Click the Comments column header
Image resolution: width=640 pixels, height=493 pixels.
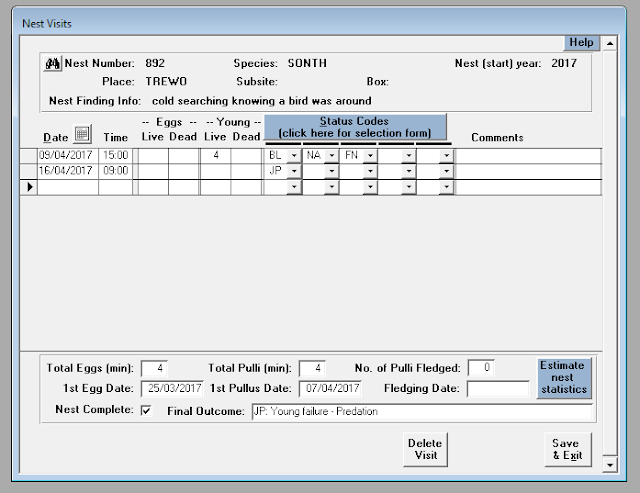coord(497,138)
